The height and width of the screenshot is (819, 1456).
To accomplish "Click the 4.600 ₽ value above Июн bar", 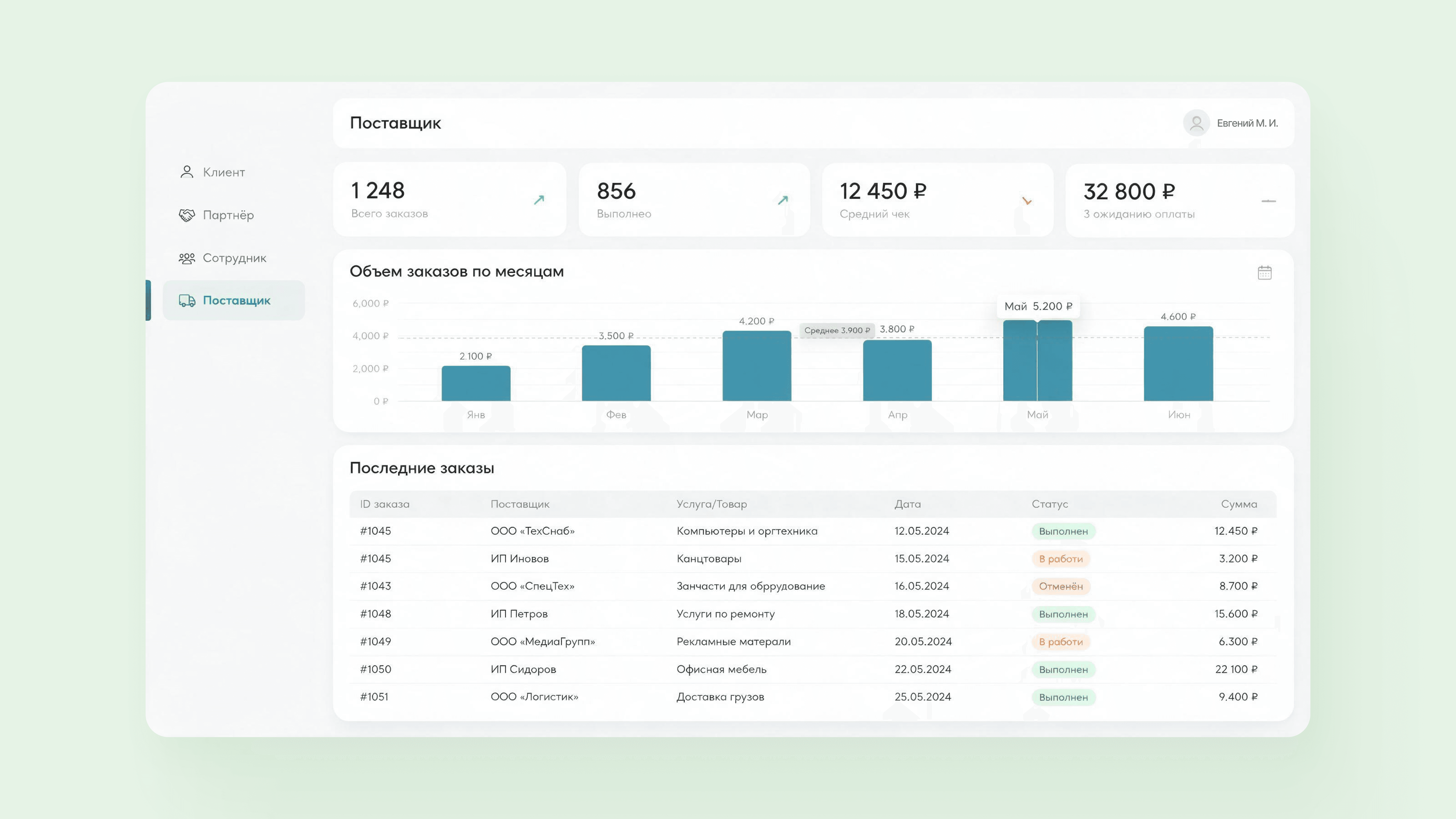I will pyautogui.click(x=1178, y=317).
